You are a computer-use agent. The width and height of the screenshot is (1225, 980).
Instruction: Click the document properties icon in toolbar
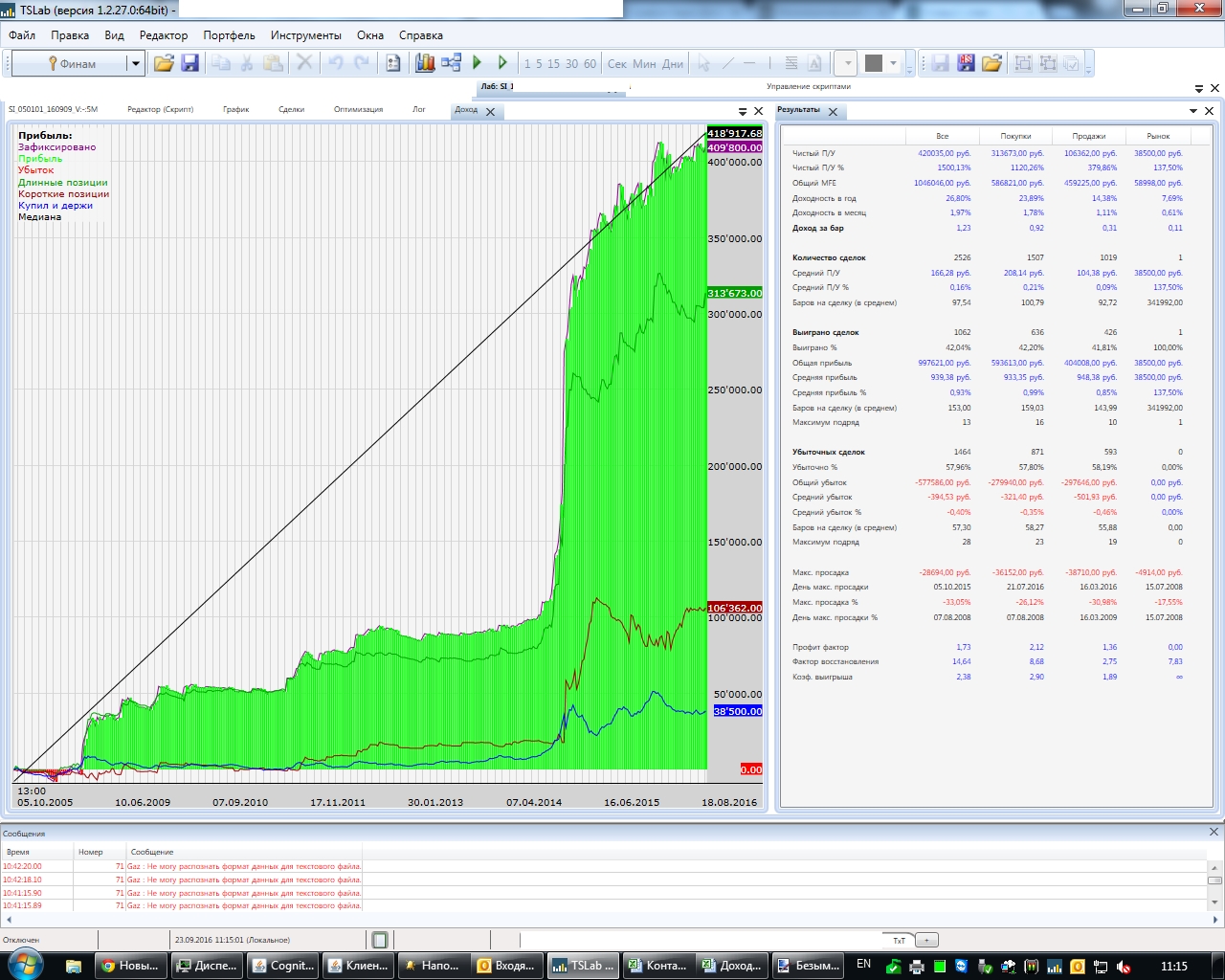coord(393,63)
